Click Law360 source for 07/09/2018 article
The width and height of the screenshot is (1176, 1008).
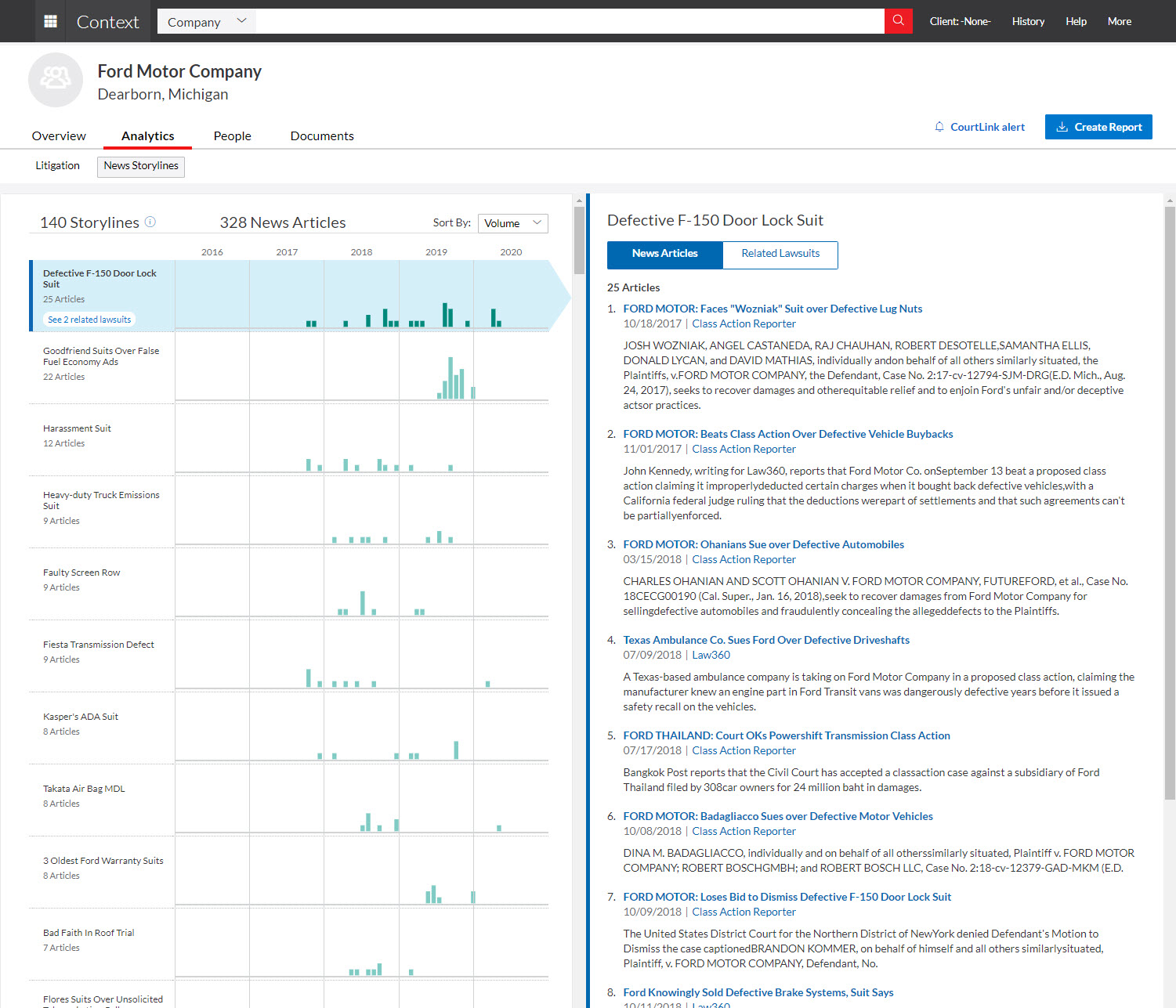coord(711,655)
